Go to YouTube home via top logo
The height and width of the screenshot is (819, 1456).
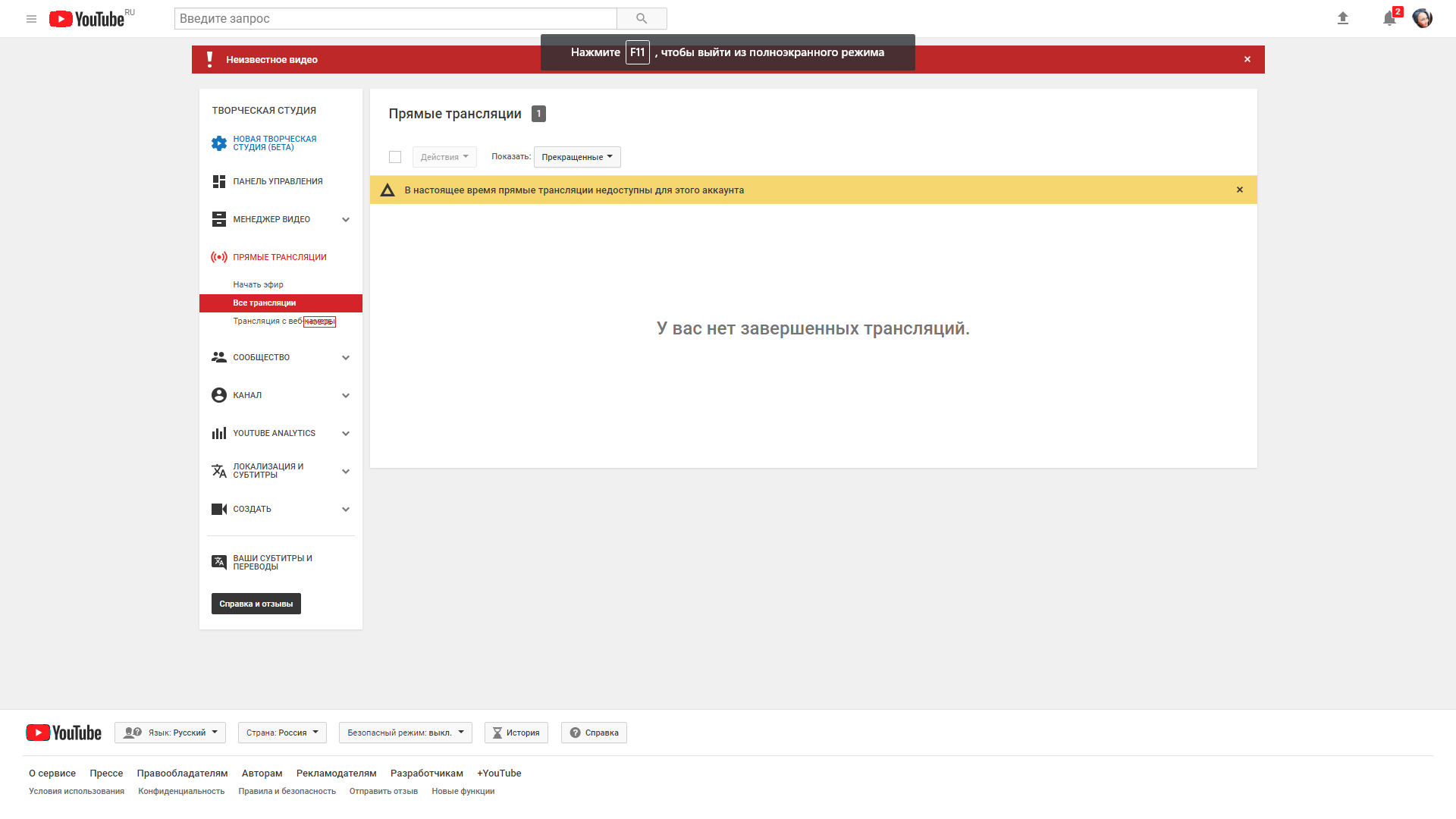[86, 19]
